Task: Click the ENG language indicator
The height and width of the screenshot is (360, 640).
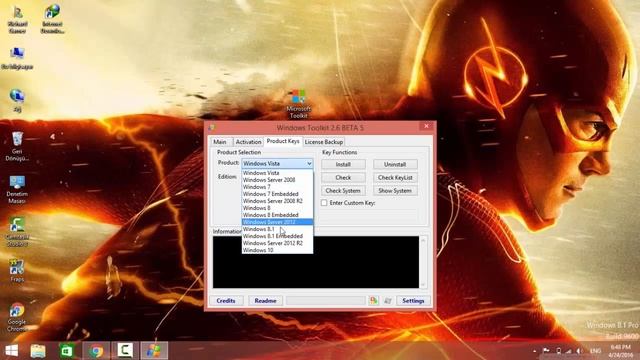Action: 596,351
